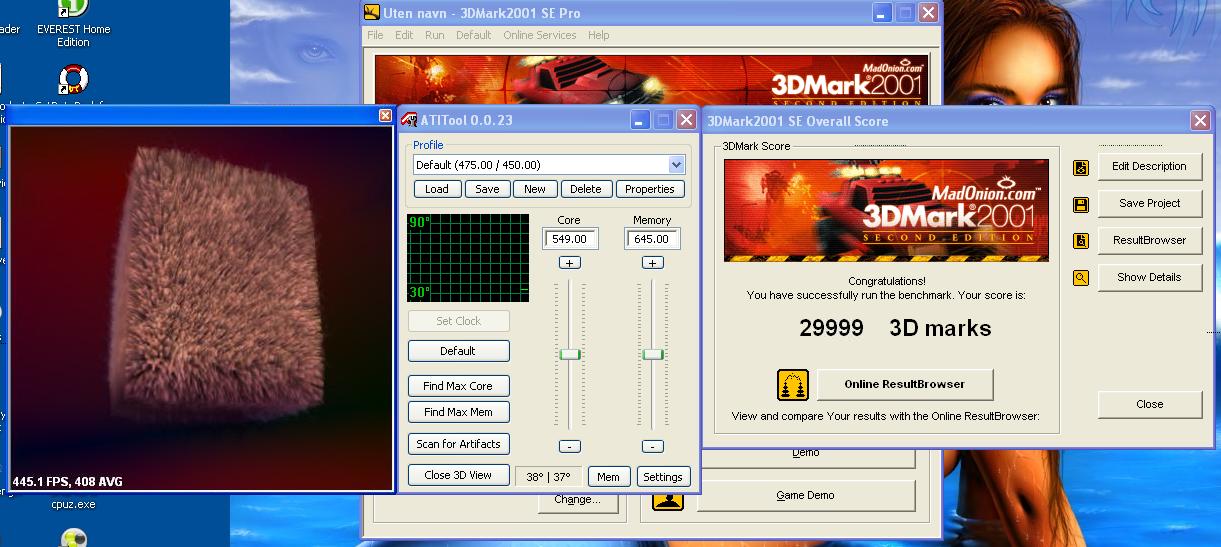The height and width of the screenshot is (547, 1221).
Task: Click Online ResultBrowser button
Action: pyautogui.click(x=905, y=385)
